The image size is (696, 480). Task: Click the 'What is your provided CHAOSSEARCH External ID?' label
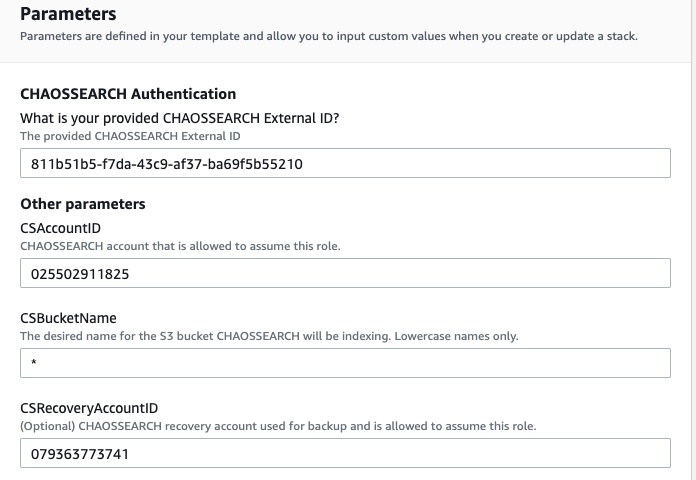pos(180,119)
